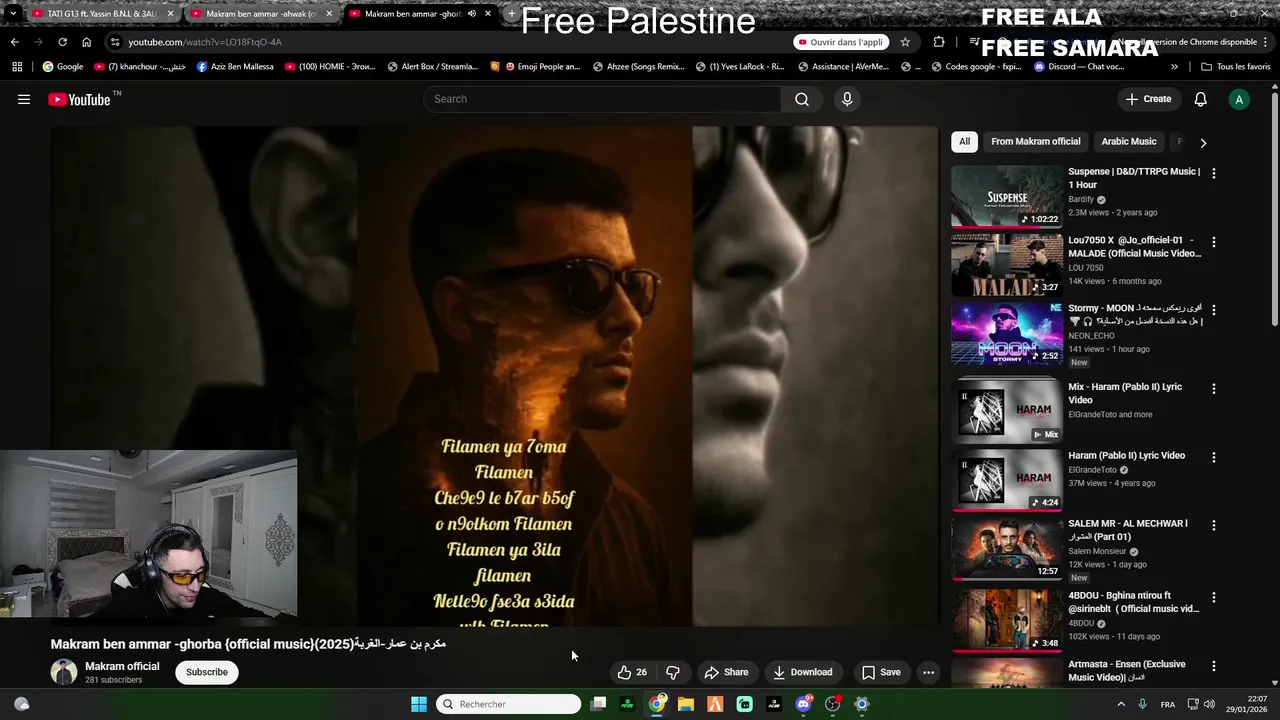
Task: Start voice search with the microphone
Action: click(x=847, y=99)
